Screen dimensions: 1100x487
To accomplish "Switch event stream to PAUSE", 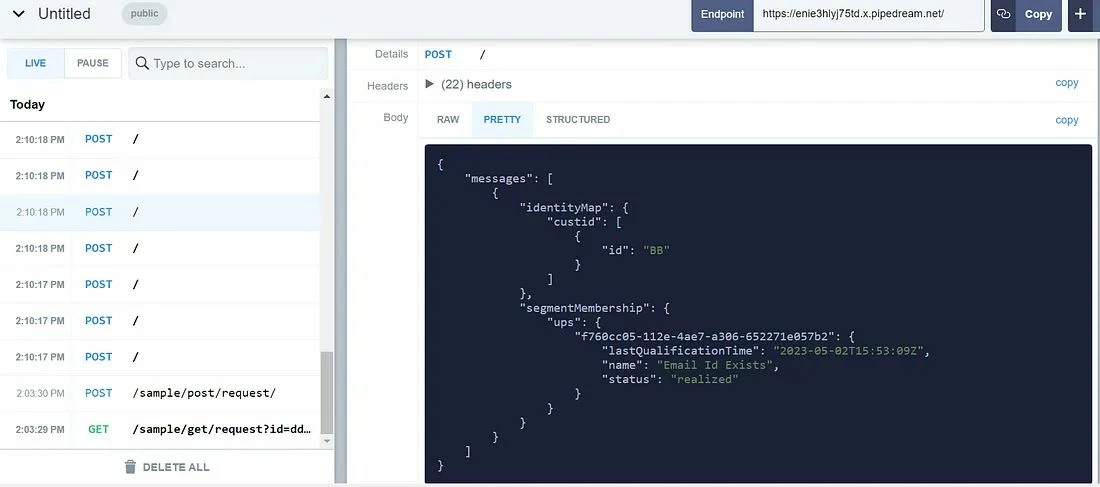I will [93, 63].
